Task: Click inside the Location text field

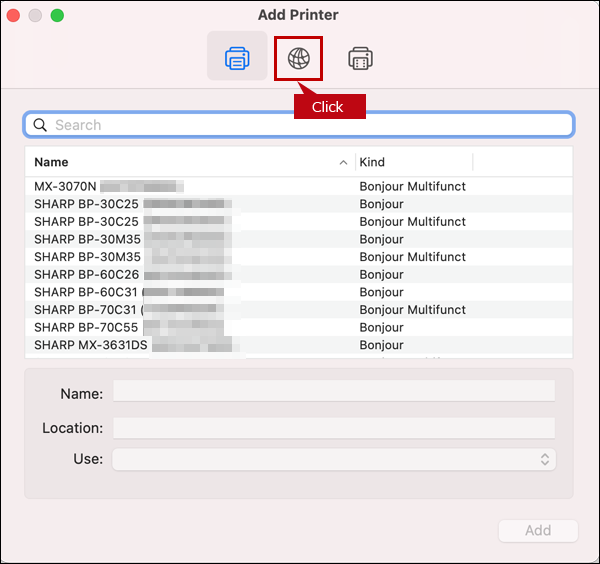Action: click(x=333, y=428)
